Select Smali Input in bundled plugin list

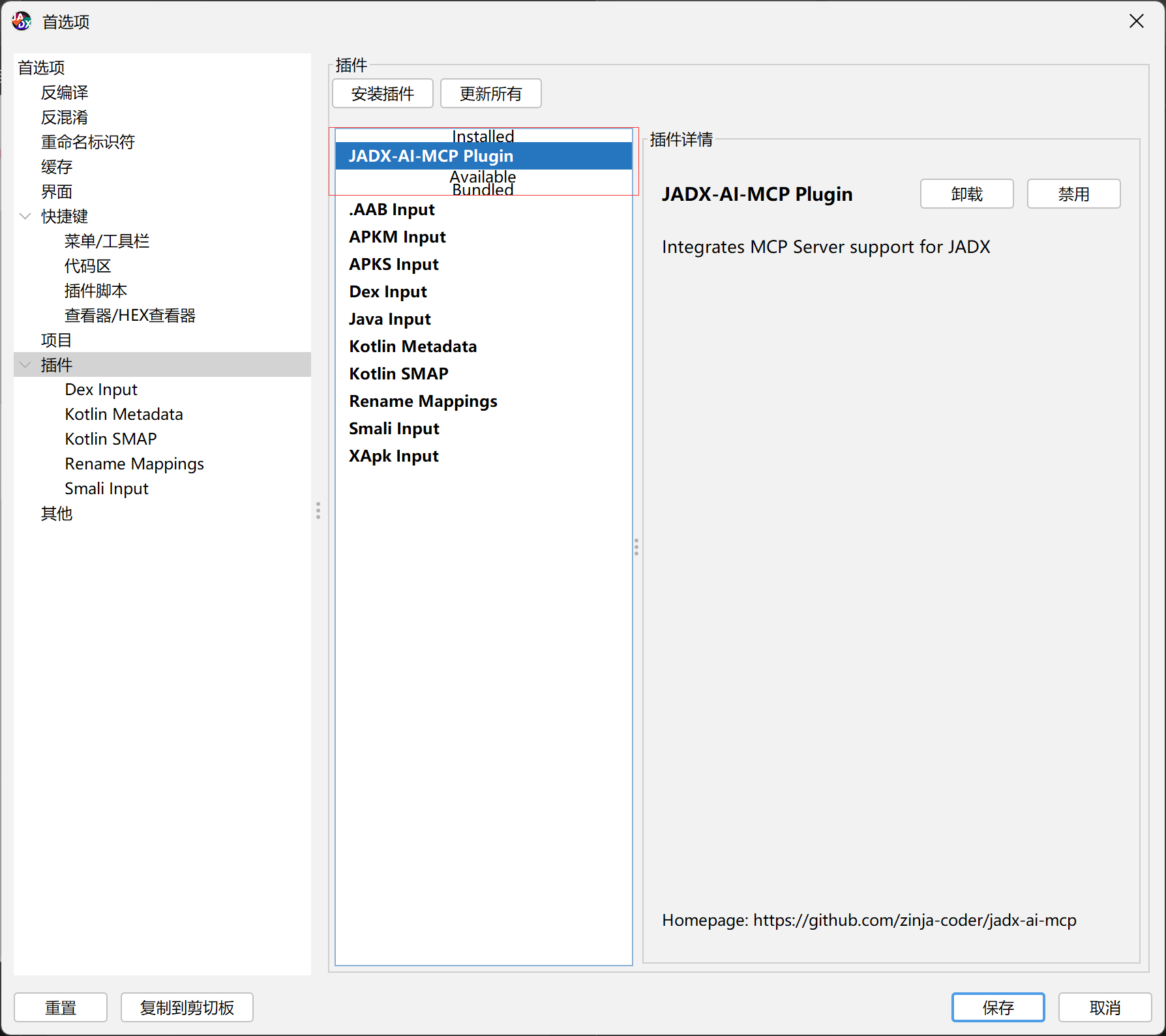pos(484,428)
